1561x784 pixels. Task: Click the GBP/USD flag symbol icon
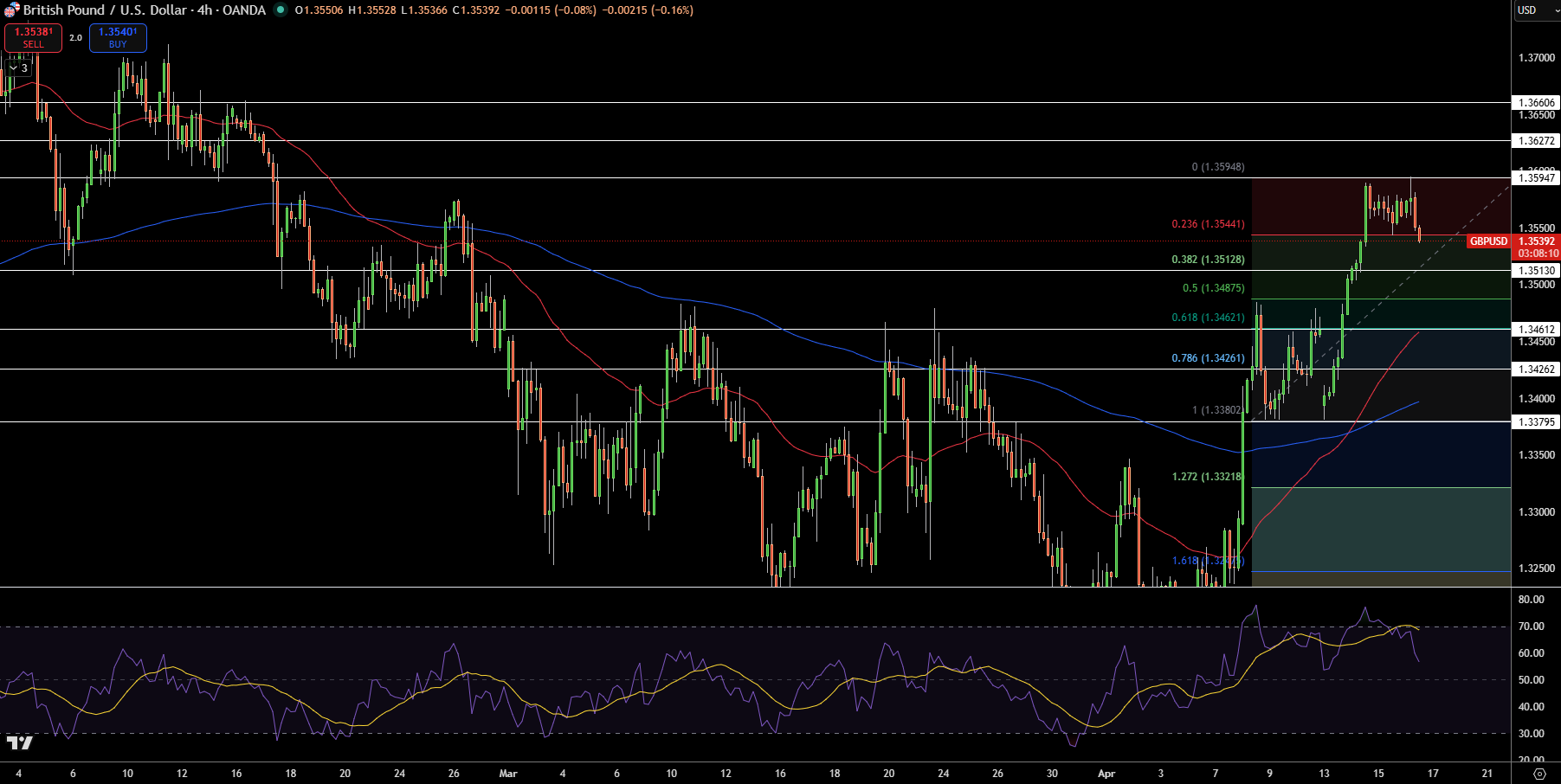tap(11, 10)
